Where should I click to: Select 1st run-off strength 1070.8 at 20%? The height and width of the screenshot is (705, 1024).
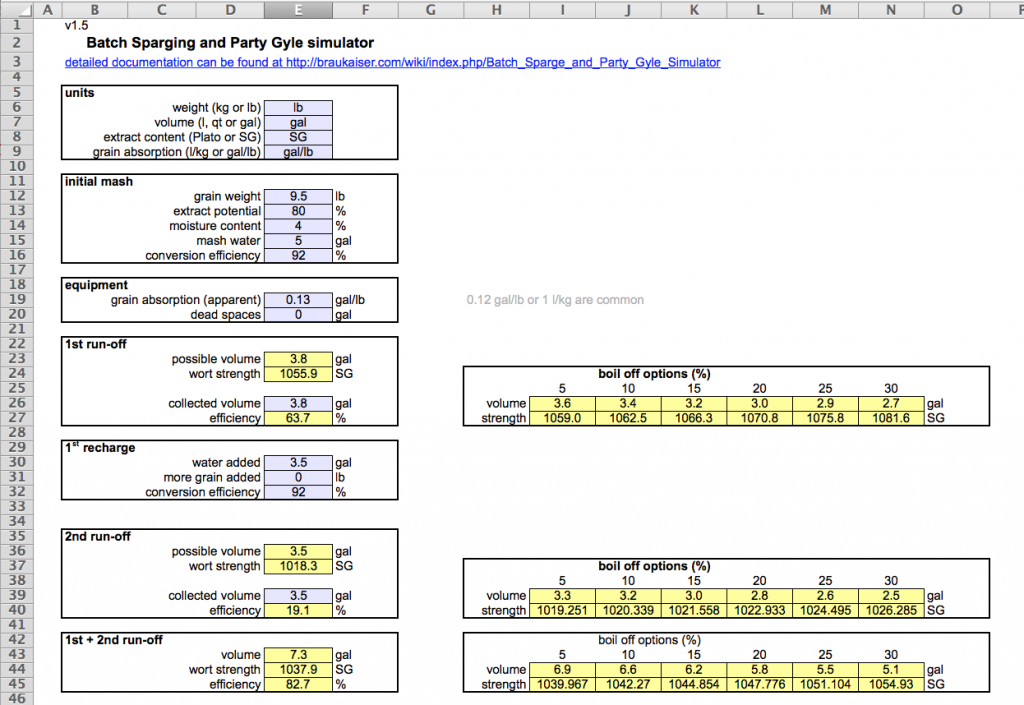(x=760, y=418)
